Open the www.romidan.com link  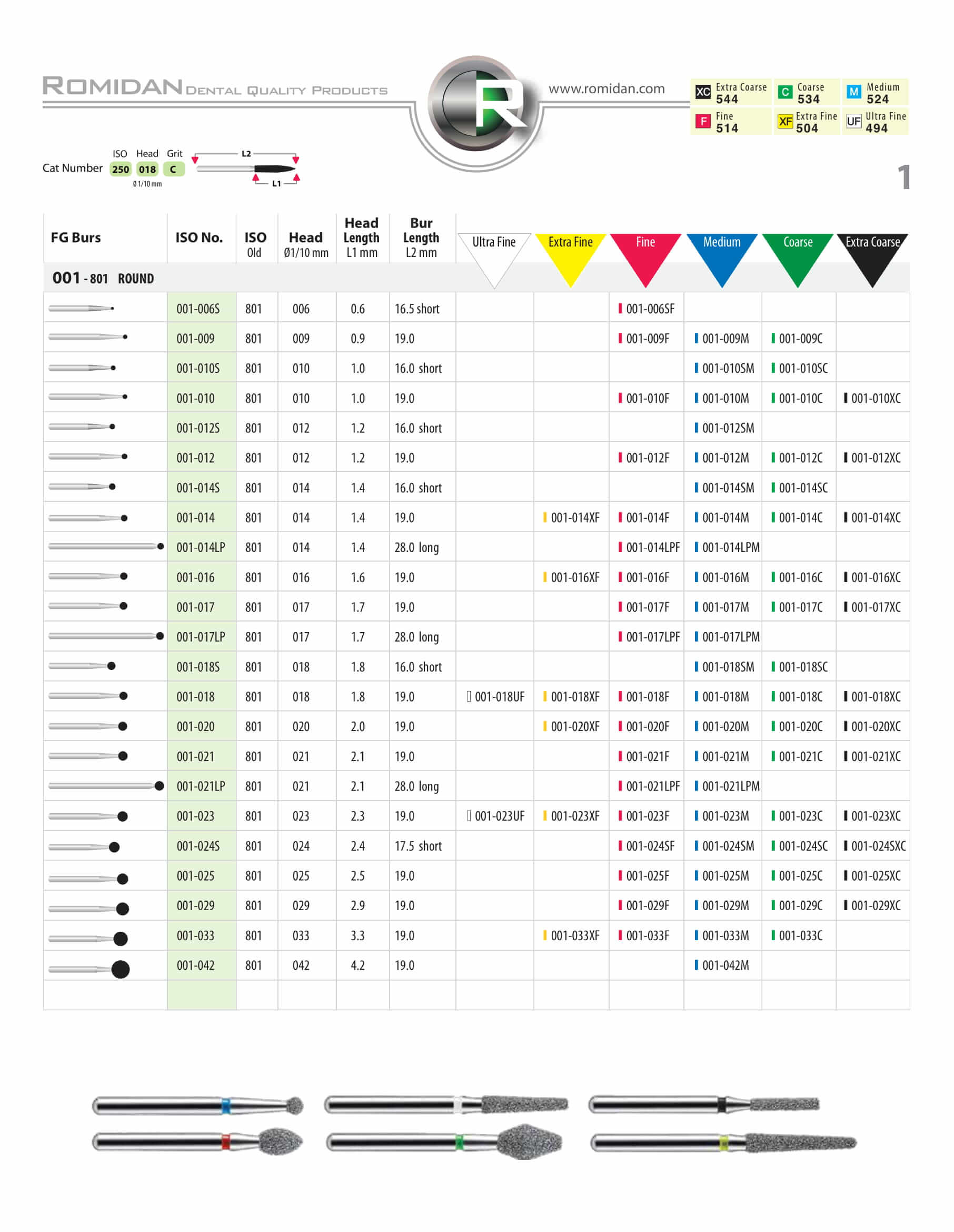point(607,88)
